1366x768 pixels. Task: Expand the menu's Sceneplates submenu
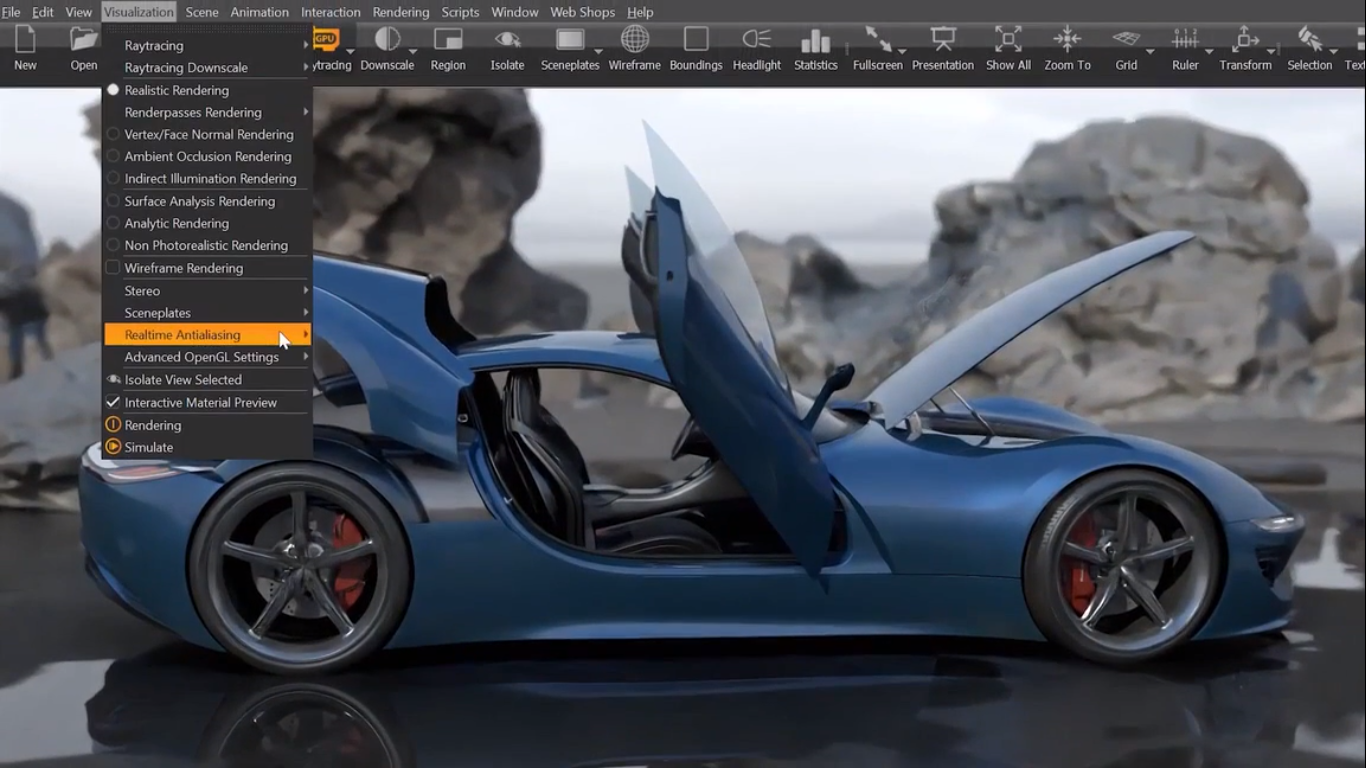[x=208, y=313]
